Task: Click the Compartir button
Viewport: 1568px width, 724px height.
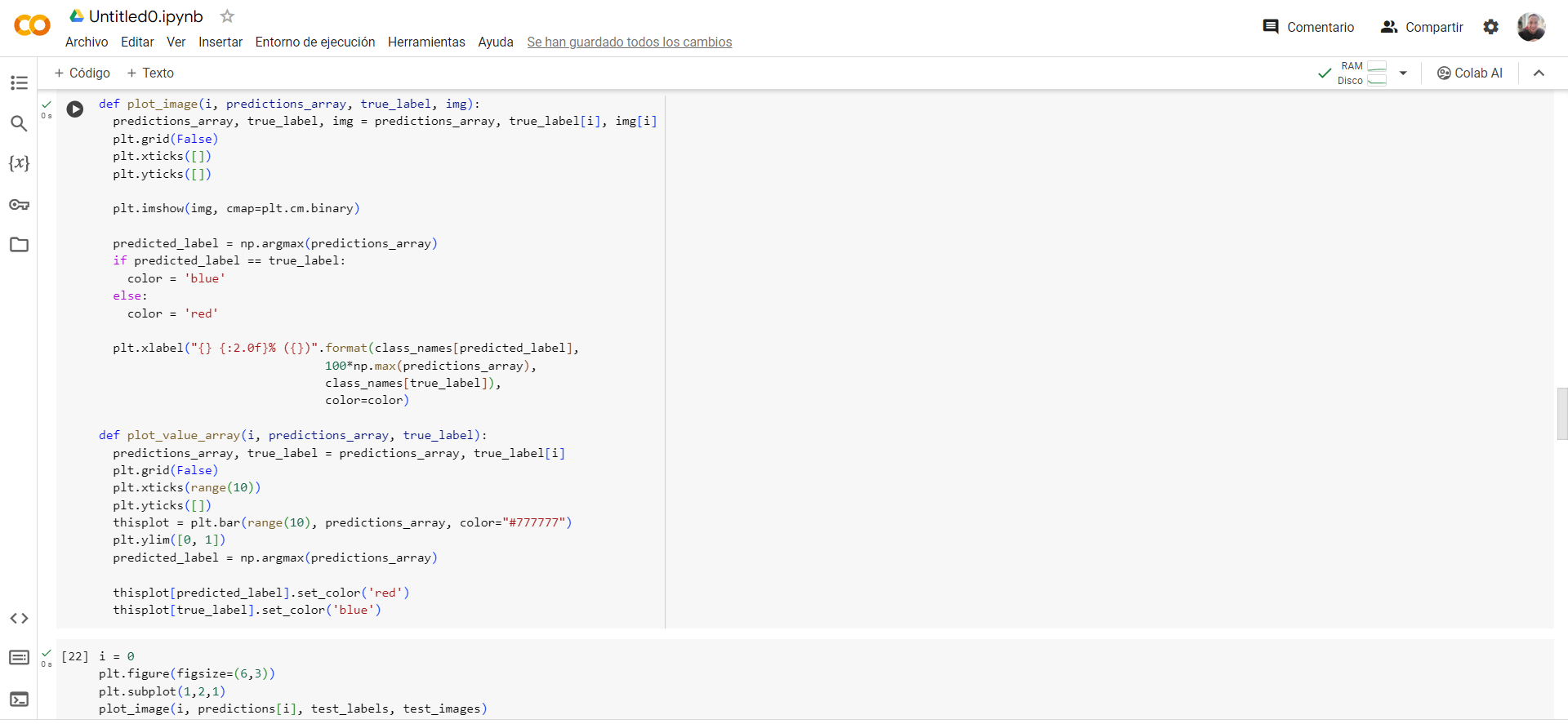Action: click(1422, 27)
